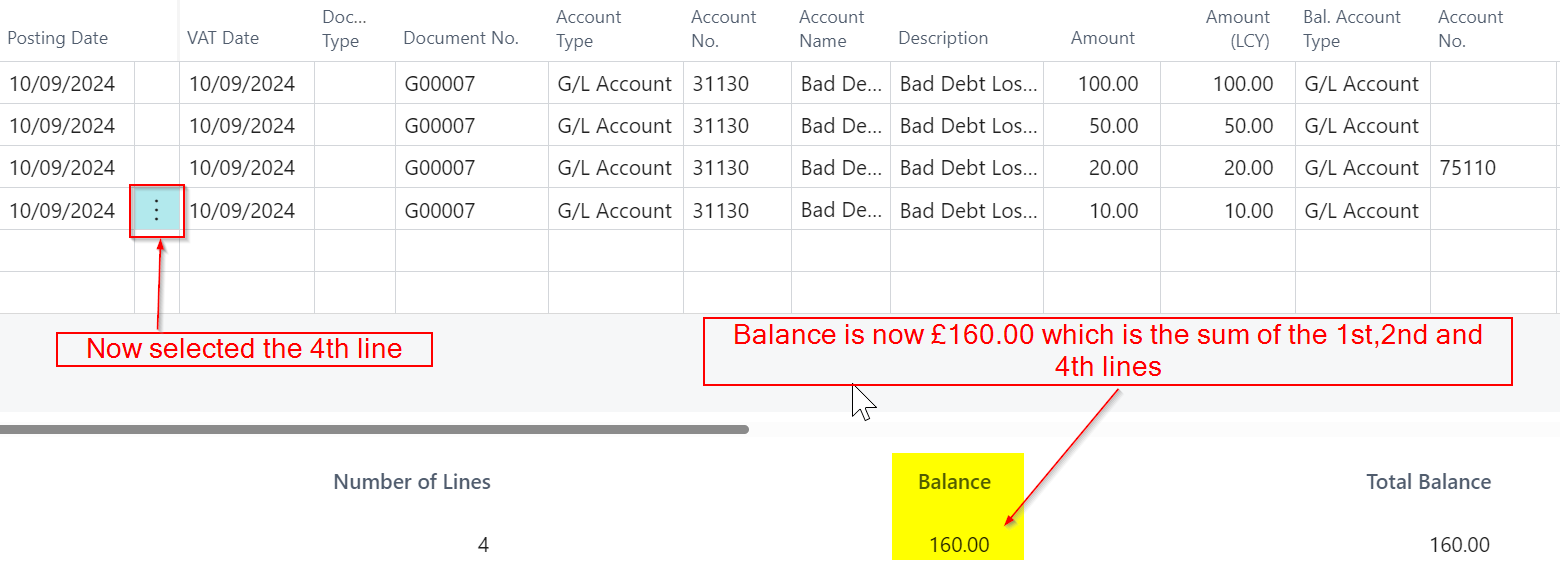Click the highlighted Balance value 160.00
Viewport: 1560px width, 569px height.
958,545
